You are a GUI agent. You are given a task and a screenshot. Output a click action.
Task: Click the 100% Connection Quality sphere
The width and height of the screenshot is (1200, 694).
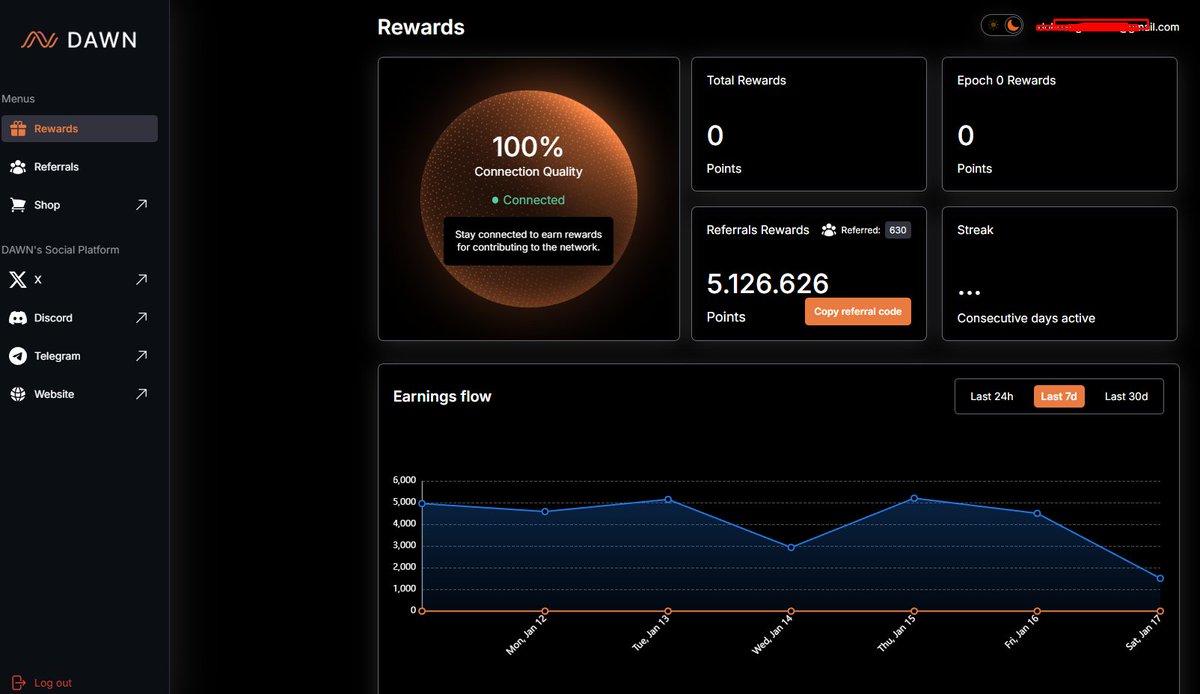coord(528,199)
